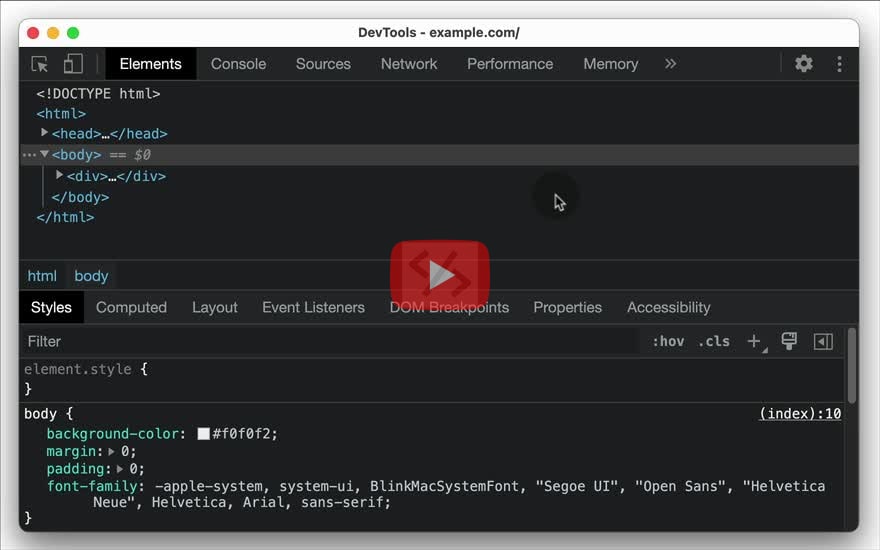
Task: Click the red play video button
Action: pyautogui.click(x=440, y=274)
